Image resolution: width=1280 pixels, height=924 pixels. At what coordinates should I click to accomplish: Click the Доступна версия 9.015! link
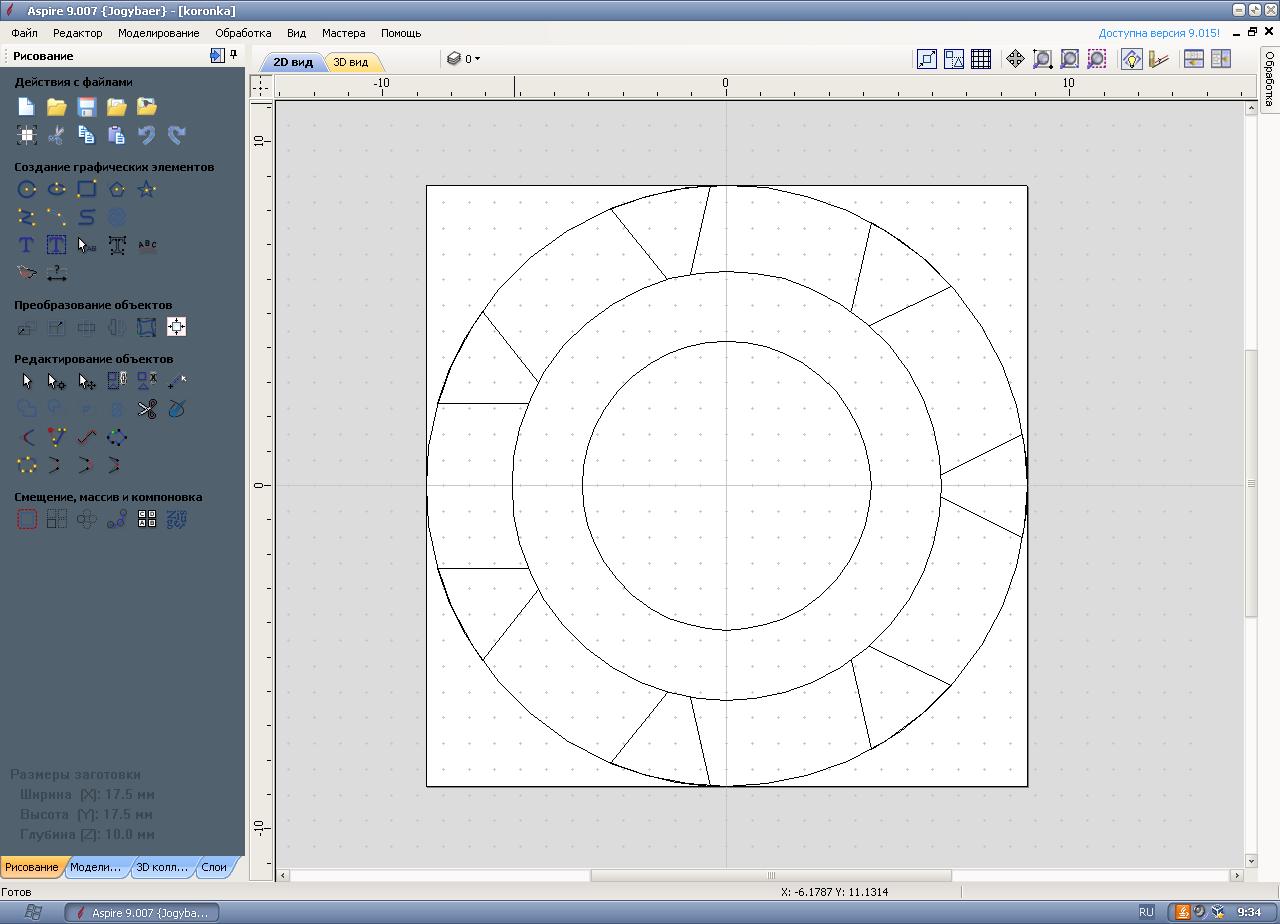[1158, 33]
